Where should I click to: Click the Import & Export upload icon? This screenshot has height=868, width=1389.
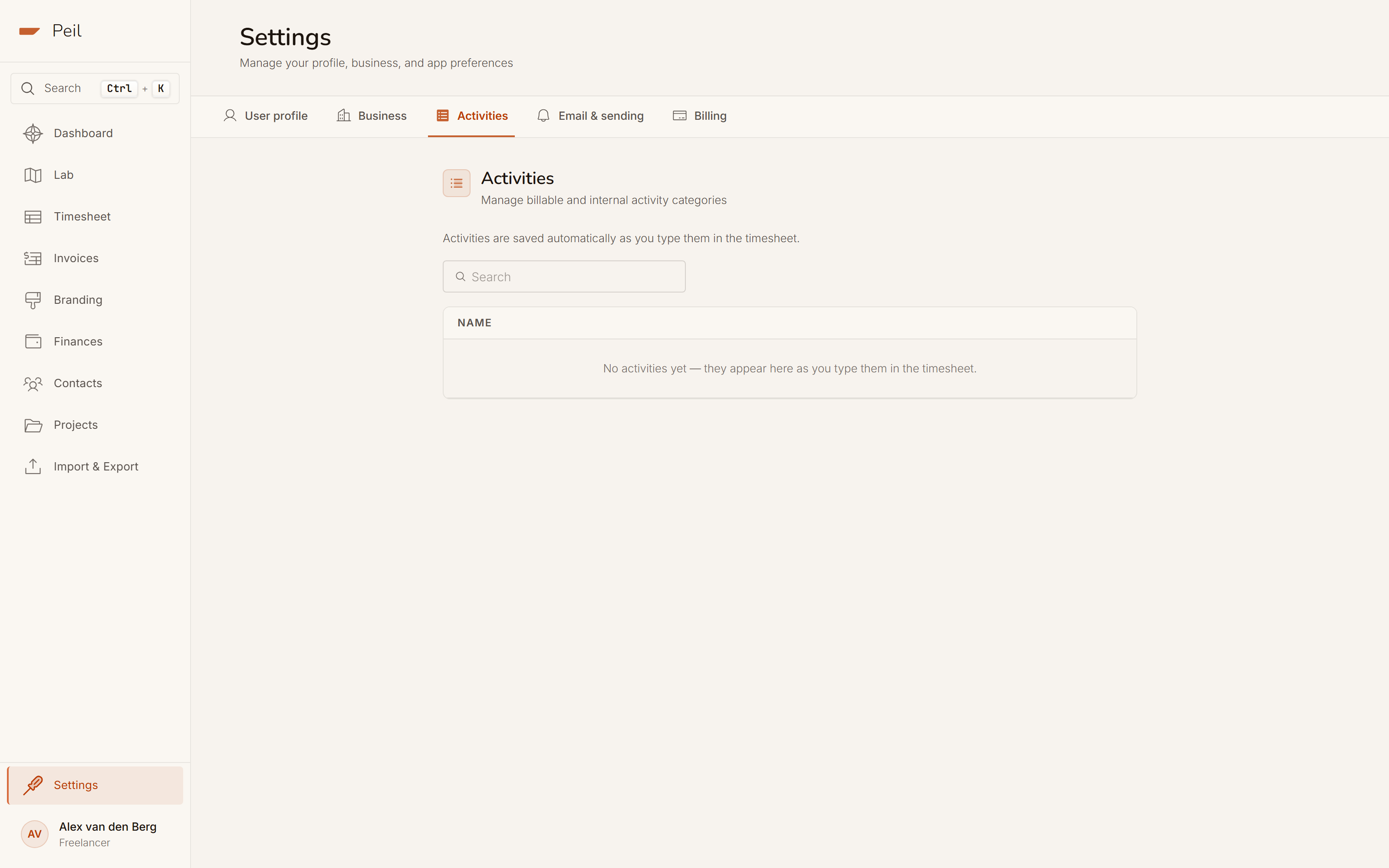pyautogui.click(x=33, y=467)
